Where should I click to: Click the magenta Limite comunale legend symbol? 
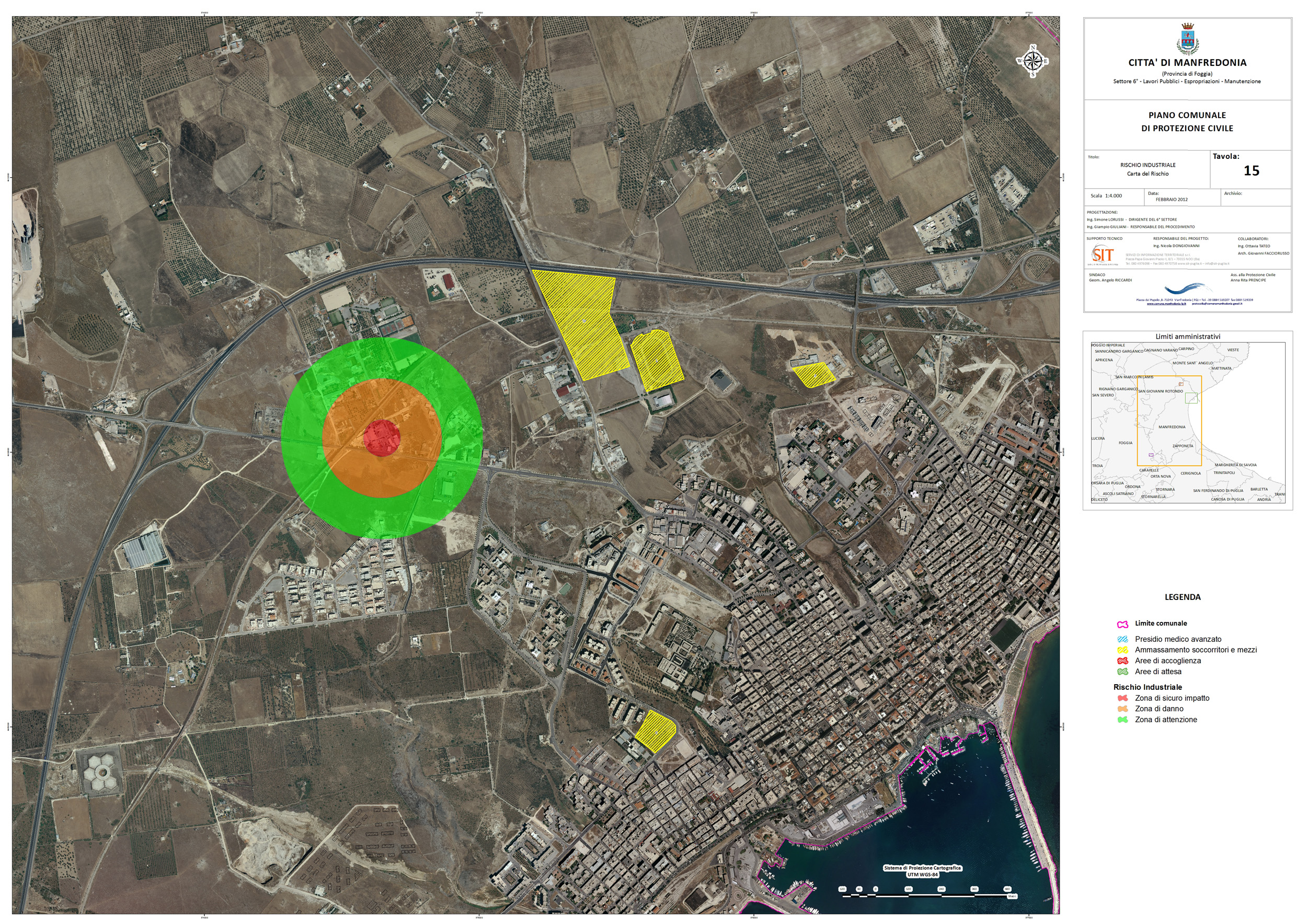(x=1122, y=623)
